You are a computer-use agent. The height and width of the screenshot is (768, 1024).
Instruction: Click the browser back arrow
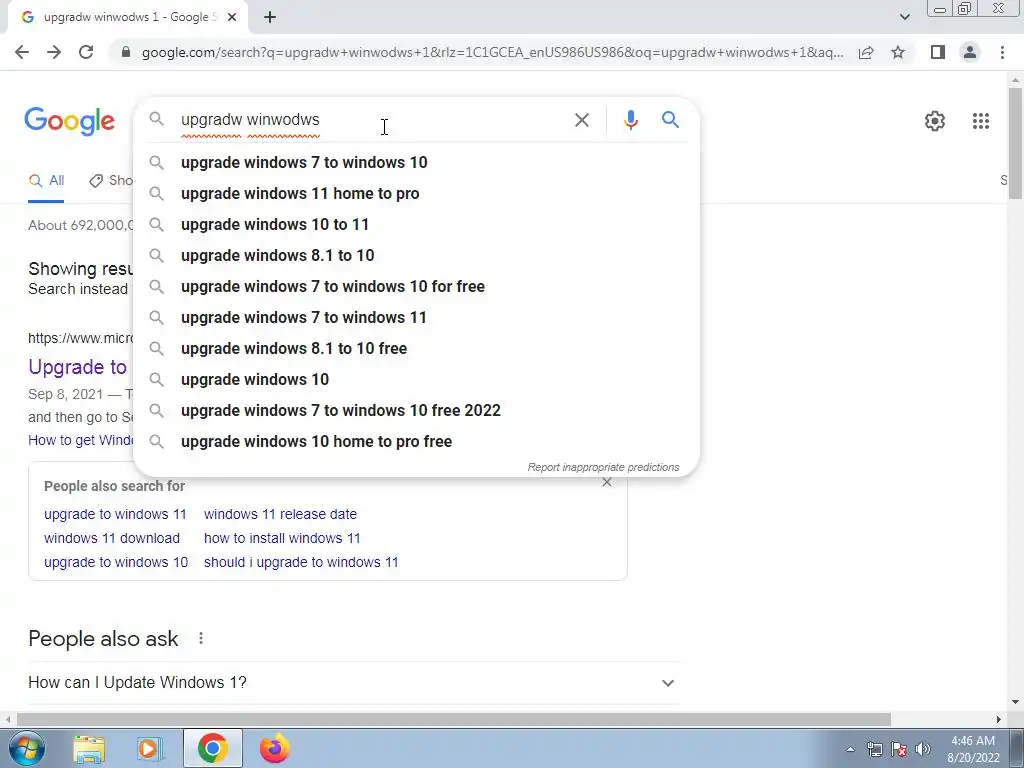pyautogui.click(x=22, y=52)
